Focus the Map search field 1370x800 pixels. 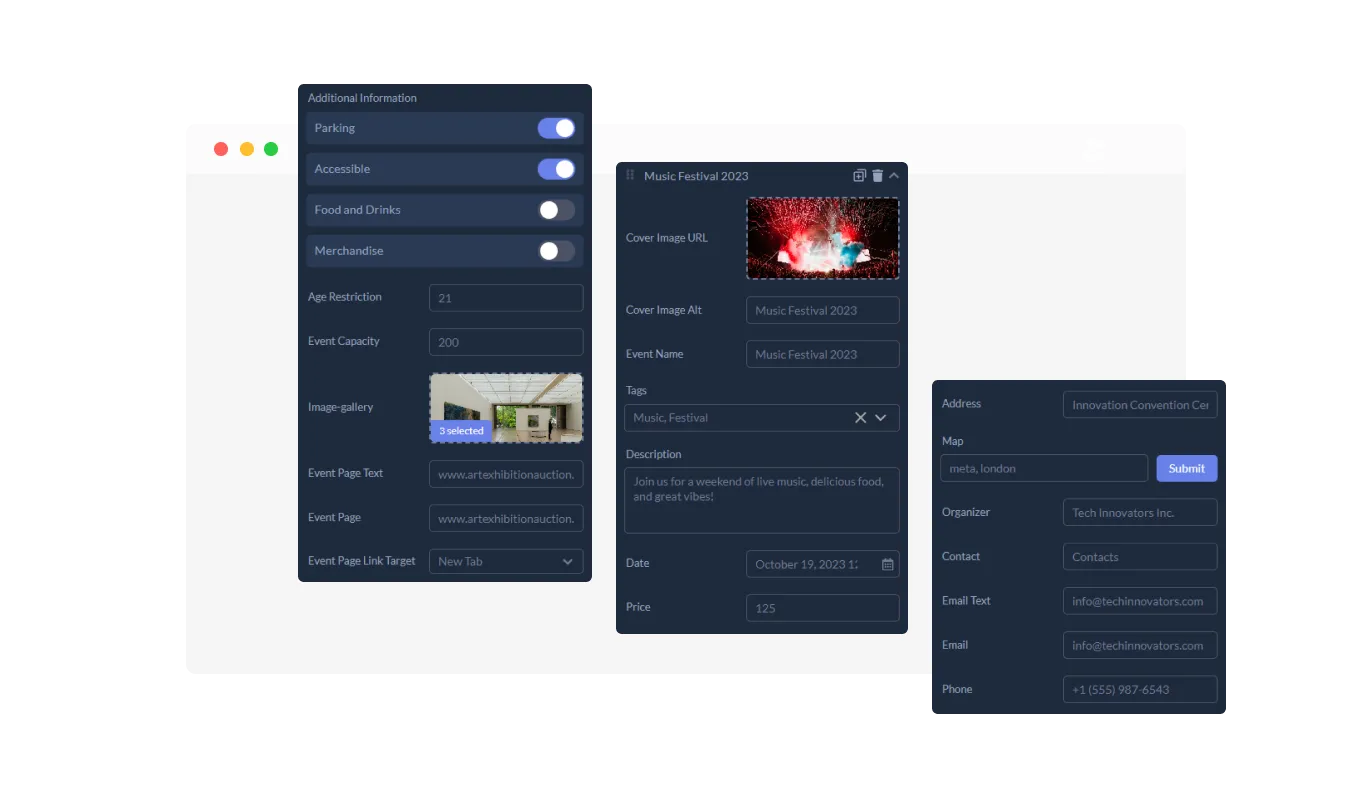[x=1044, y=468]
